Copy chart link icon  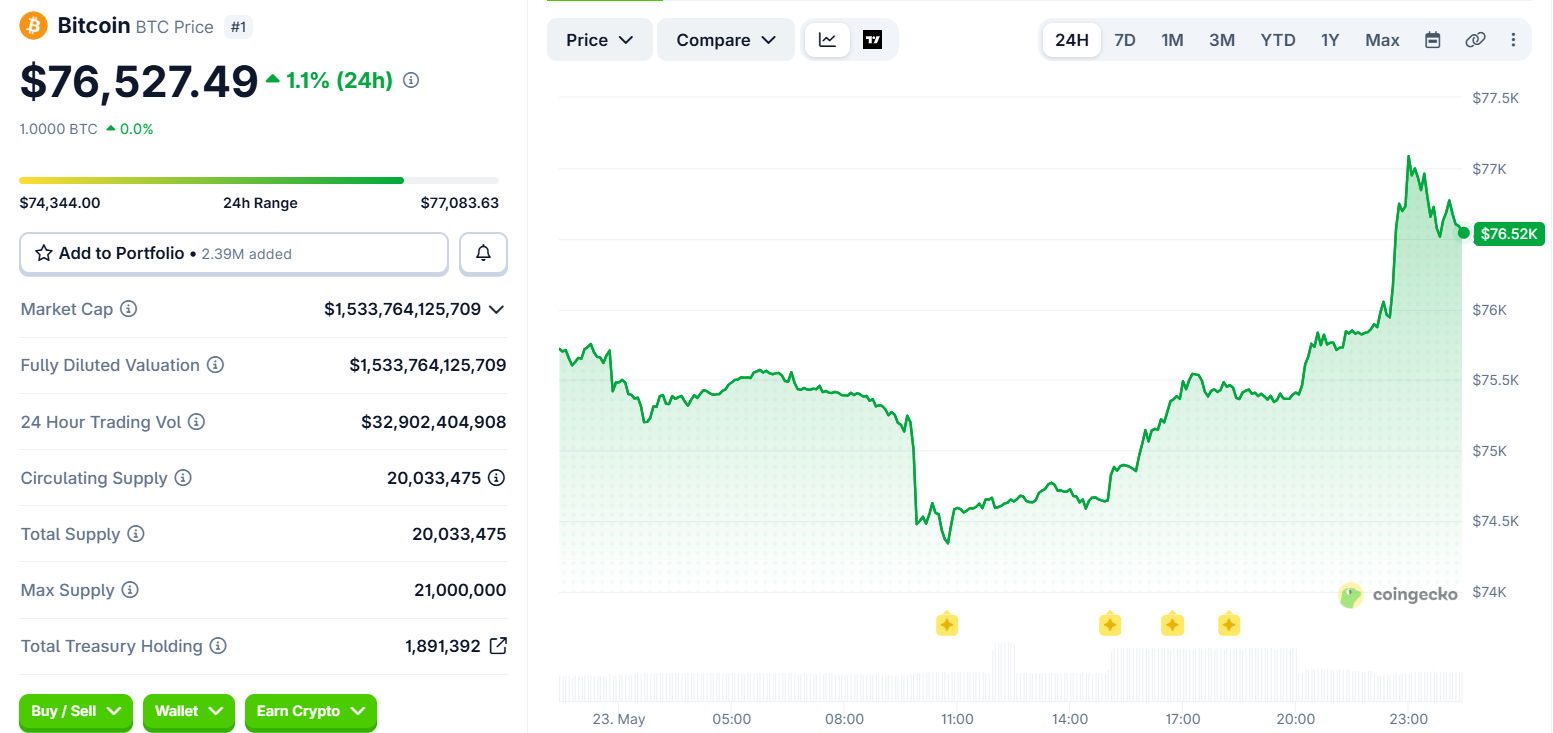pyautogui.click(x=1475, y=40)
